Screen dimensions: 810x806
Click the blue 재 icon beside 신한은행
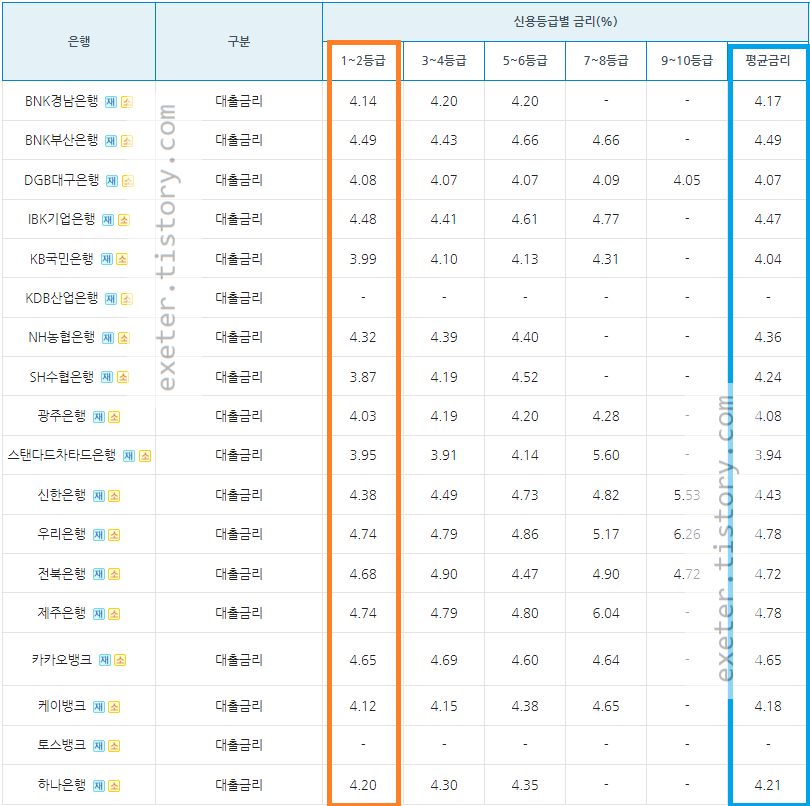98,496
